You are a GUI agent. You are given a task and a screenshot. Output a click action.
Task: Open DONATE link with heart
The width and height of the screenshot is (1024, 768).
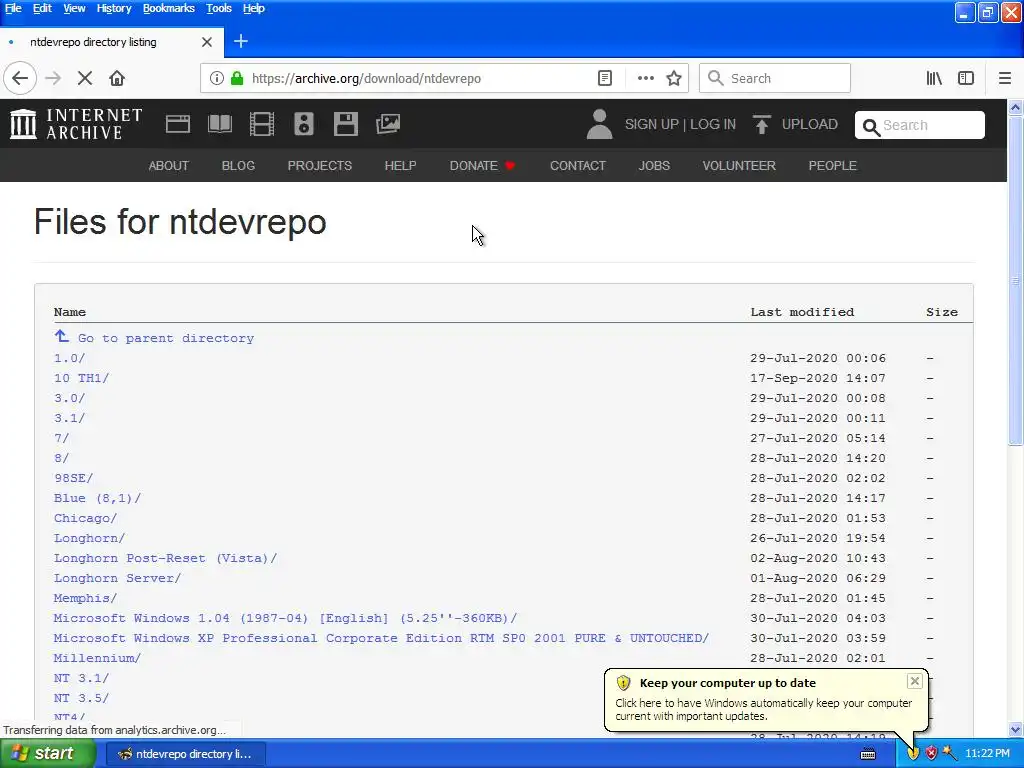(483, 165)
